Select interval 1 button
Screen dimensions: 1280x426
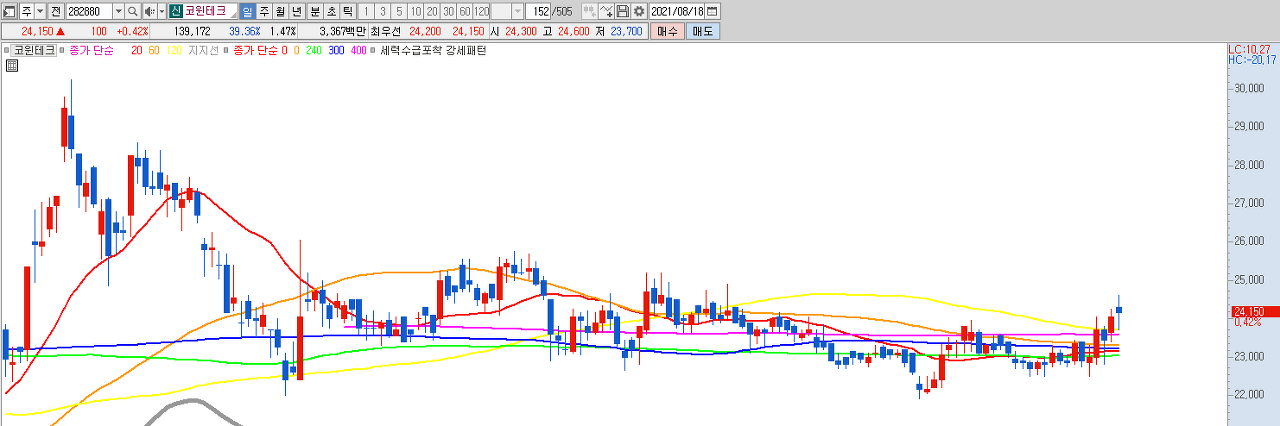coord(366,11)
